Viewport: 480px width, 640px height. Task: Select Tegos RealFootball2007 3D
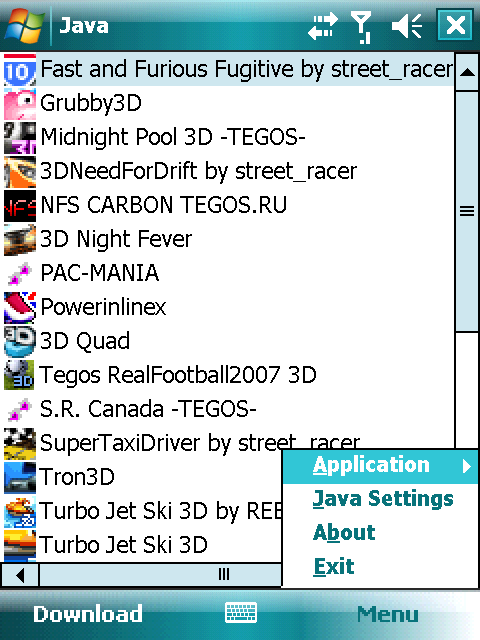click(178, 375)
